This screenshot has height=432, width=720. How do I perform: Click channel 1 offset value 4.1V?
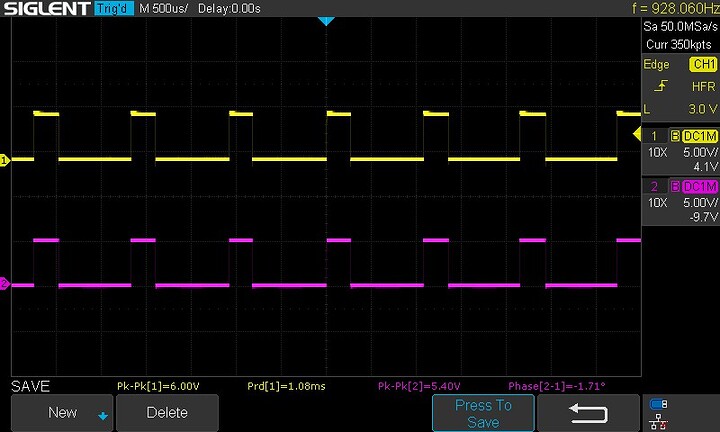706,167
